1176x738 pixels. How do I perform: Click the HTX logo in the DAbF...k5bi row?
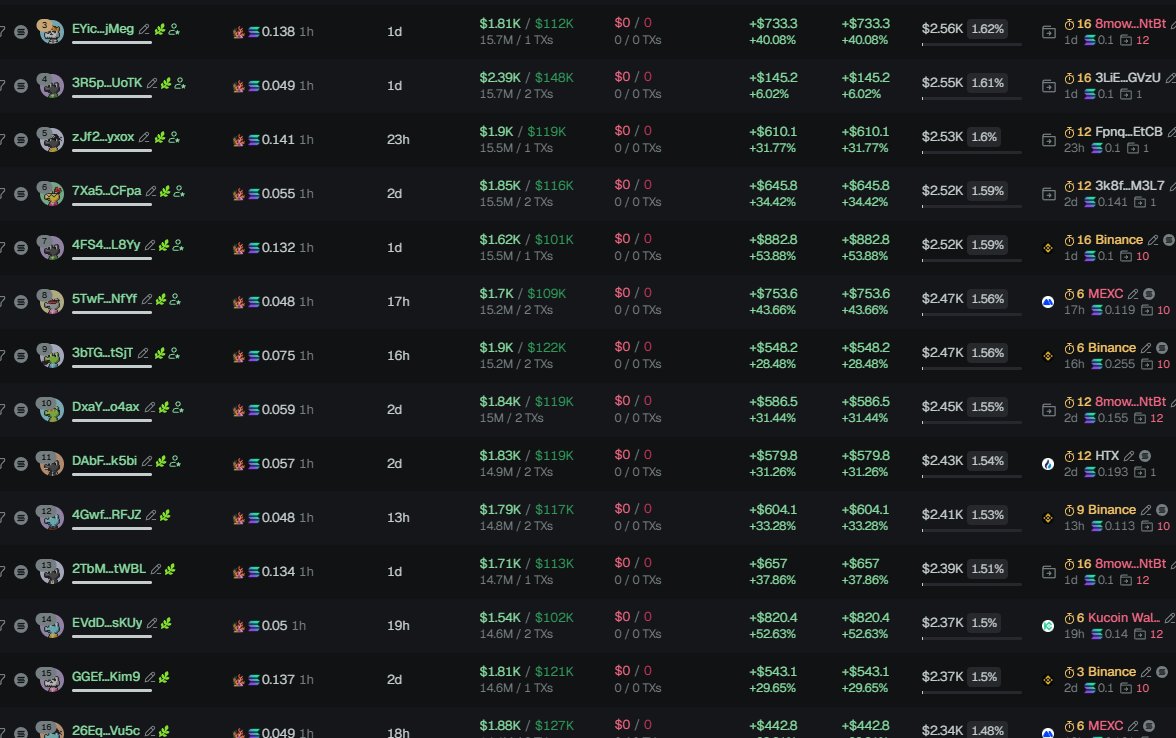[x=1048, y=464]
